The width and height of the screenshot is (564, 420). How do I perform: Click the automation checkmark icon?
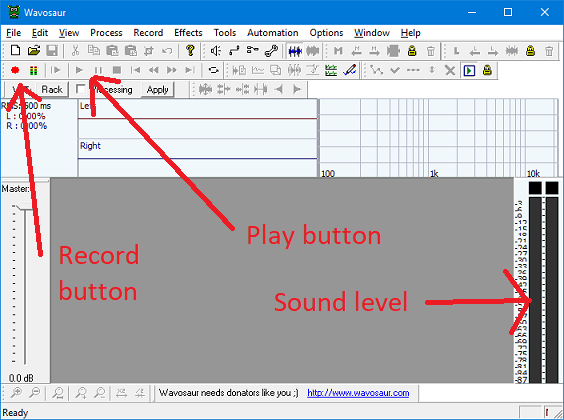coord(395,70)
